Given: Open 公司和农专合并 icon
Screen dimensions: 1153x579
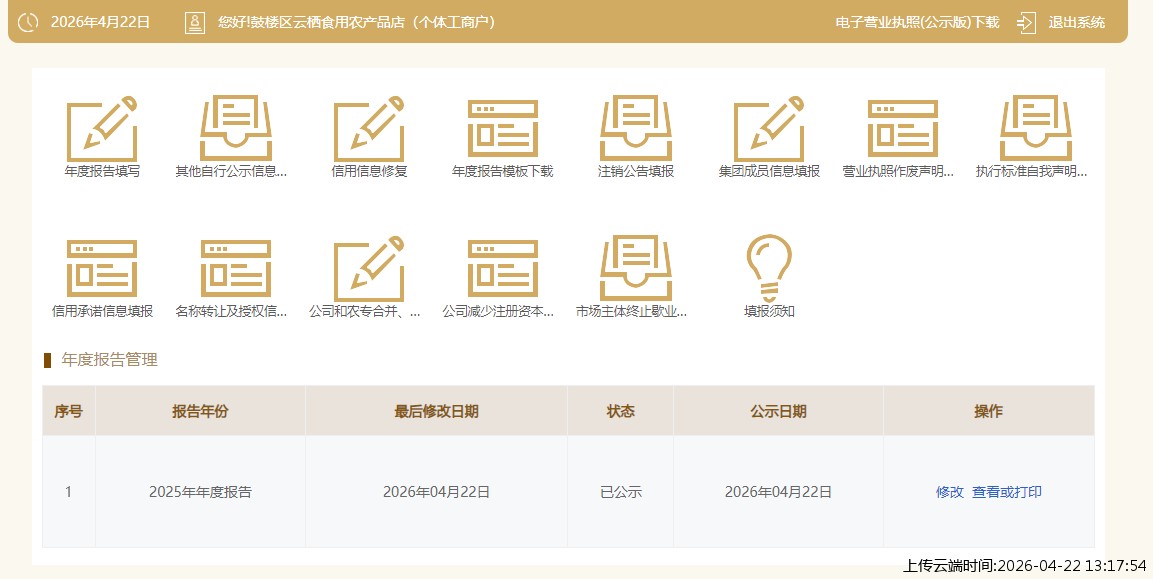Looking at the screenshot, I should pos(369,269).
